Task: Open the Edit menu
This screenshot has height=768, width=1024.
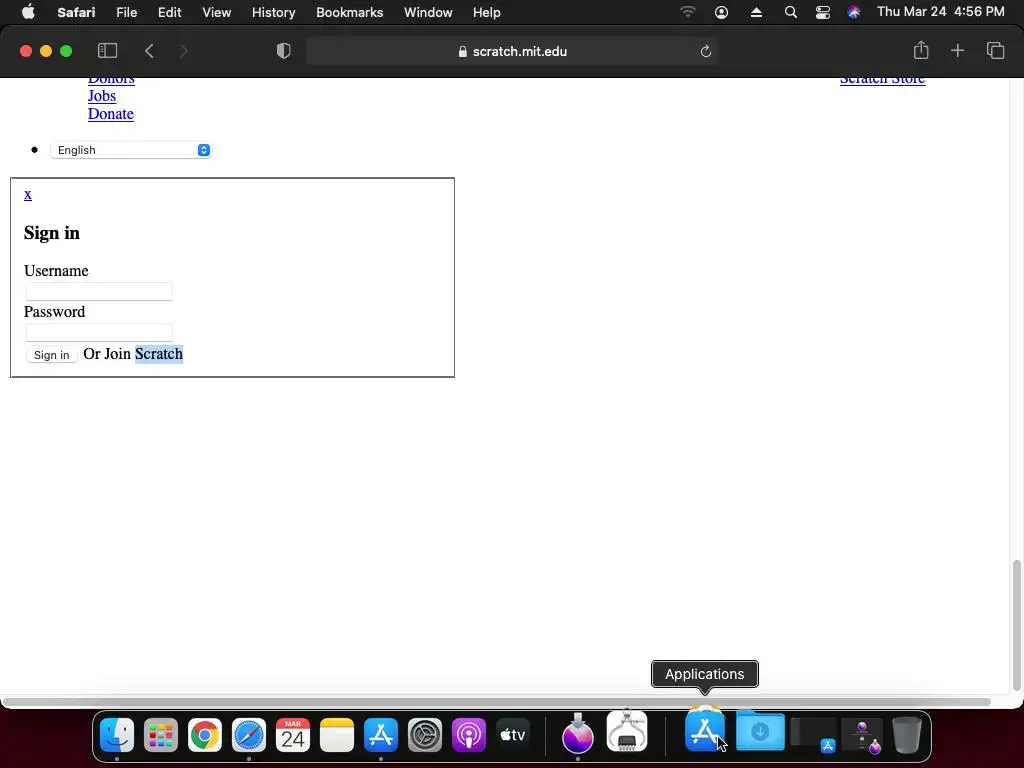Action: [169, 12]
